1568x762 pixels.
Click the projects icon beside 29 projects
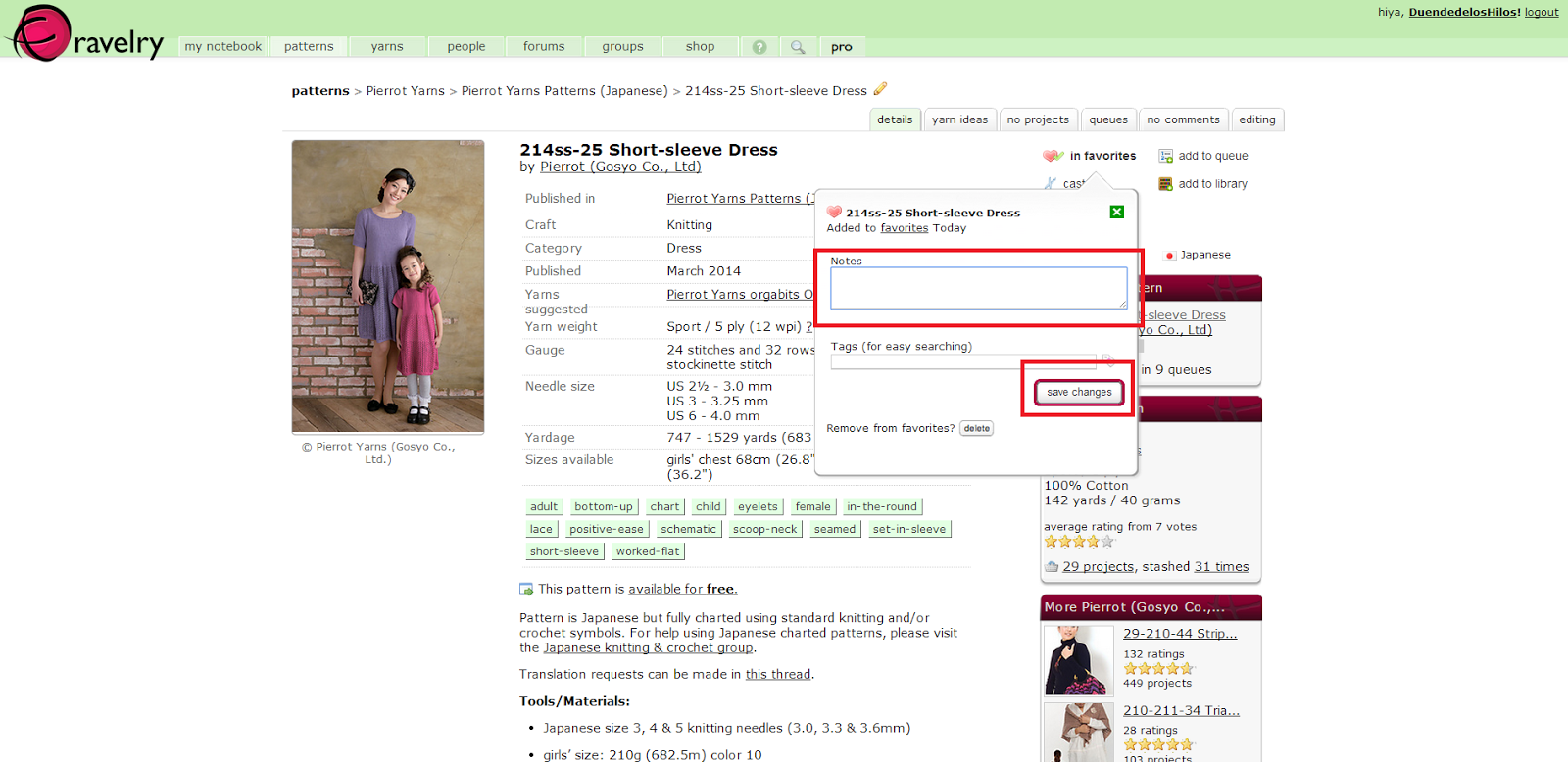pos(1052,567)
